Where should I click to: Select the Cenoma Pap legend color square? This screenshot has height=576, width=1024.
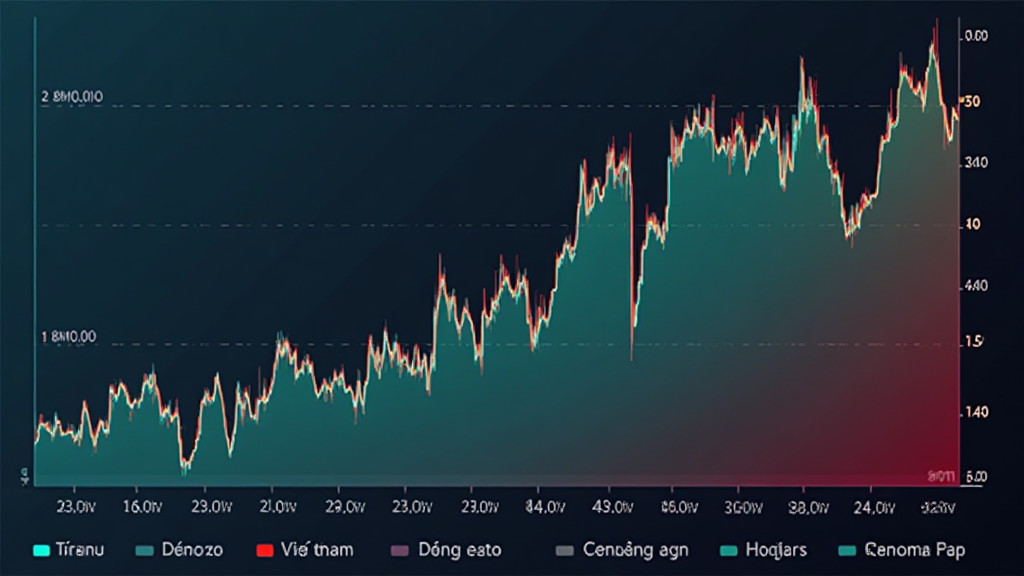click(x=848, y=550)
